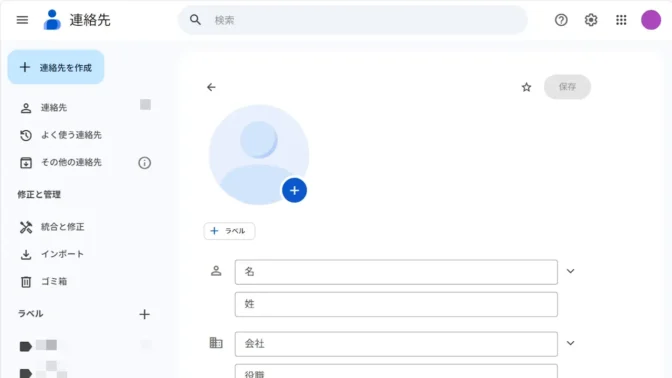
Task: Click the 連絡先 app title text
Action: pos(90,20)
